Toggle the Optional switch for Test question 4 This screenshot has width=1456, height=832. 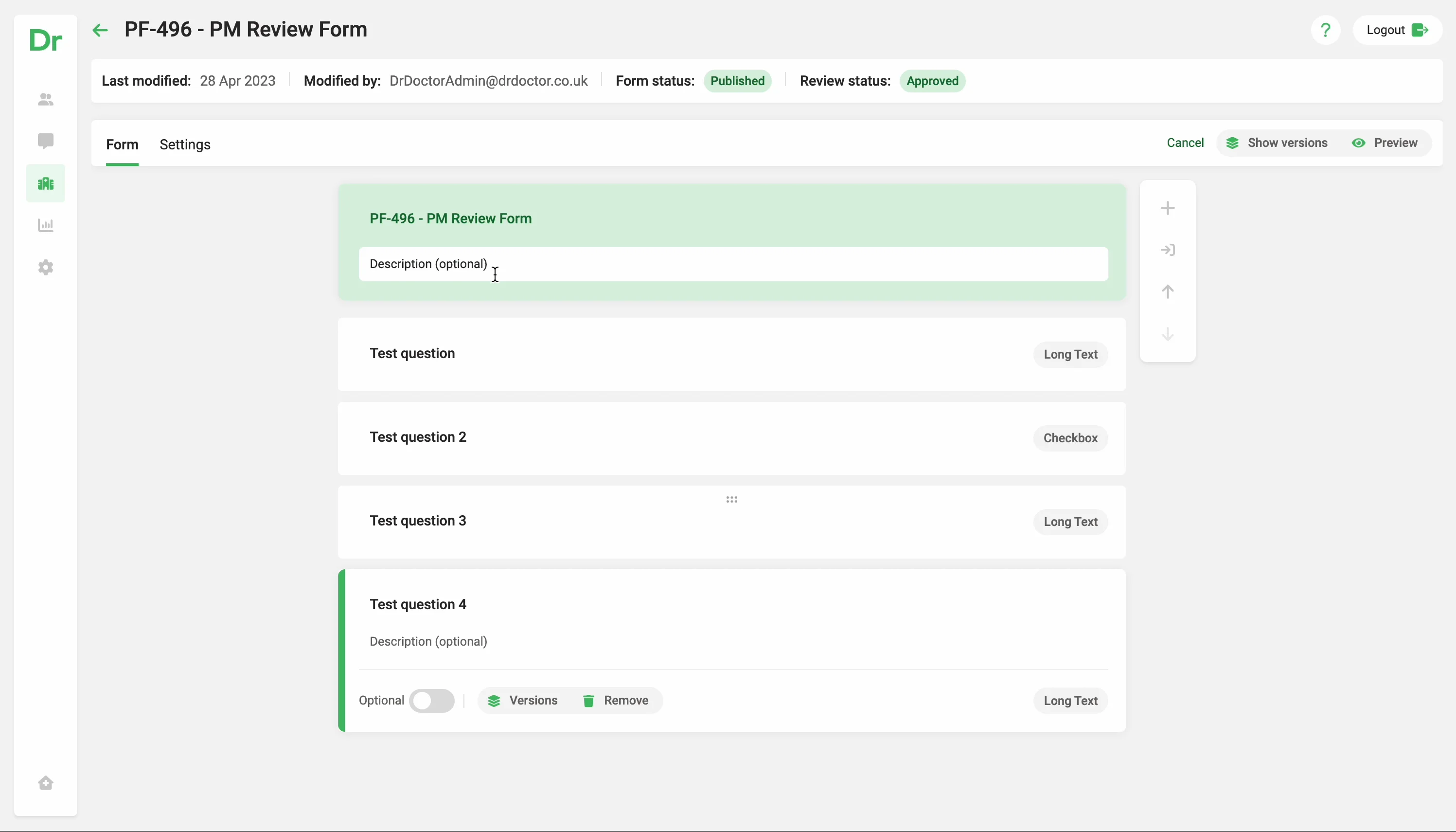[432, 701]
